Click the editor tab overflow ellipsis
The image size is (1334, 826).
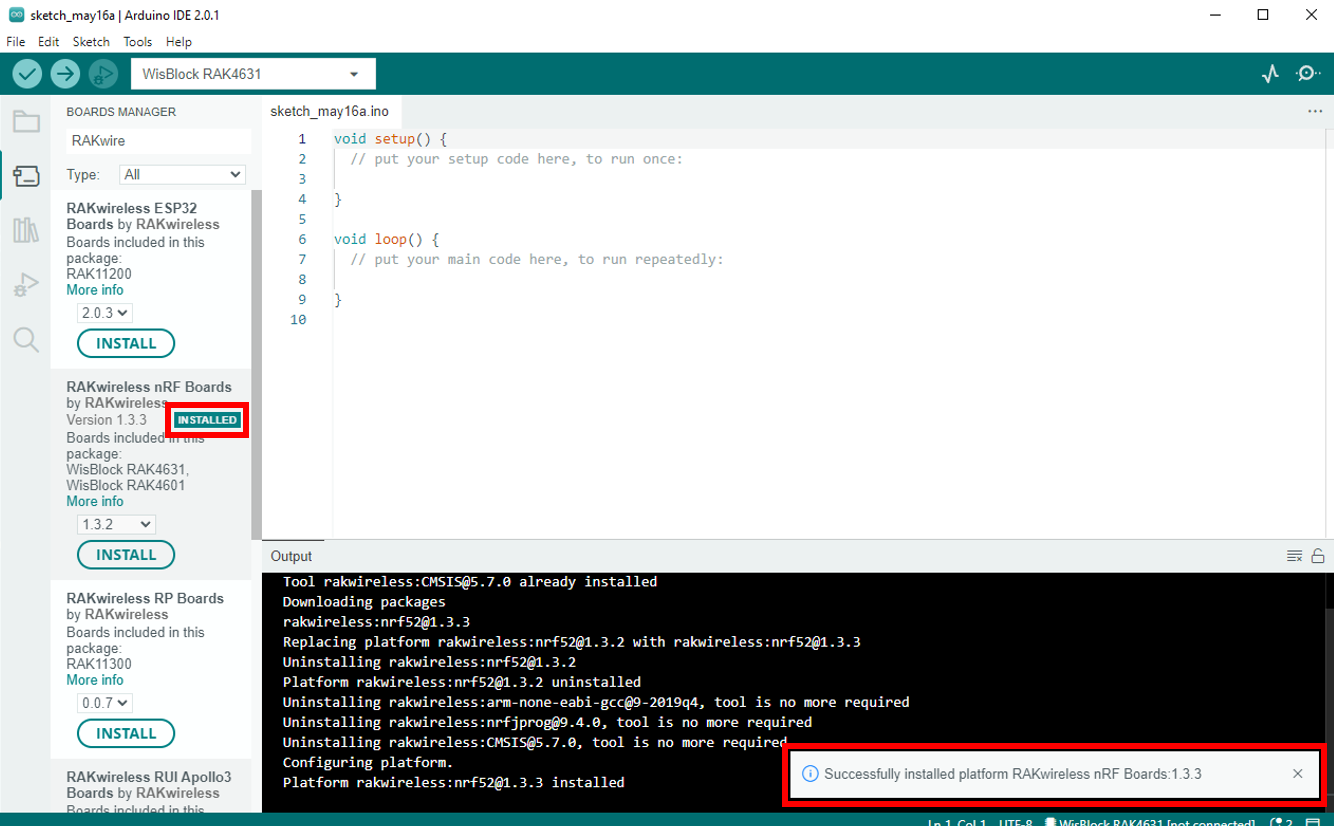click(1314, 111)
